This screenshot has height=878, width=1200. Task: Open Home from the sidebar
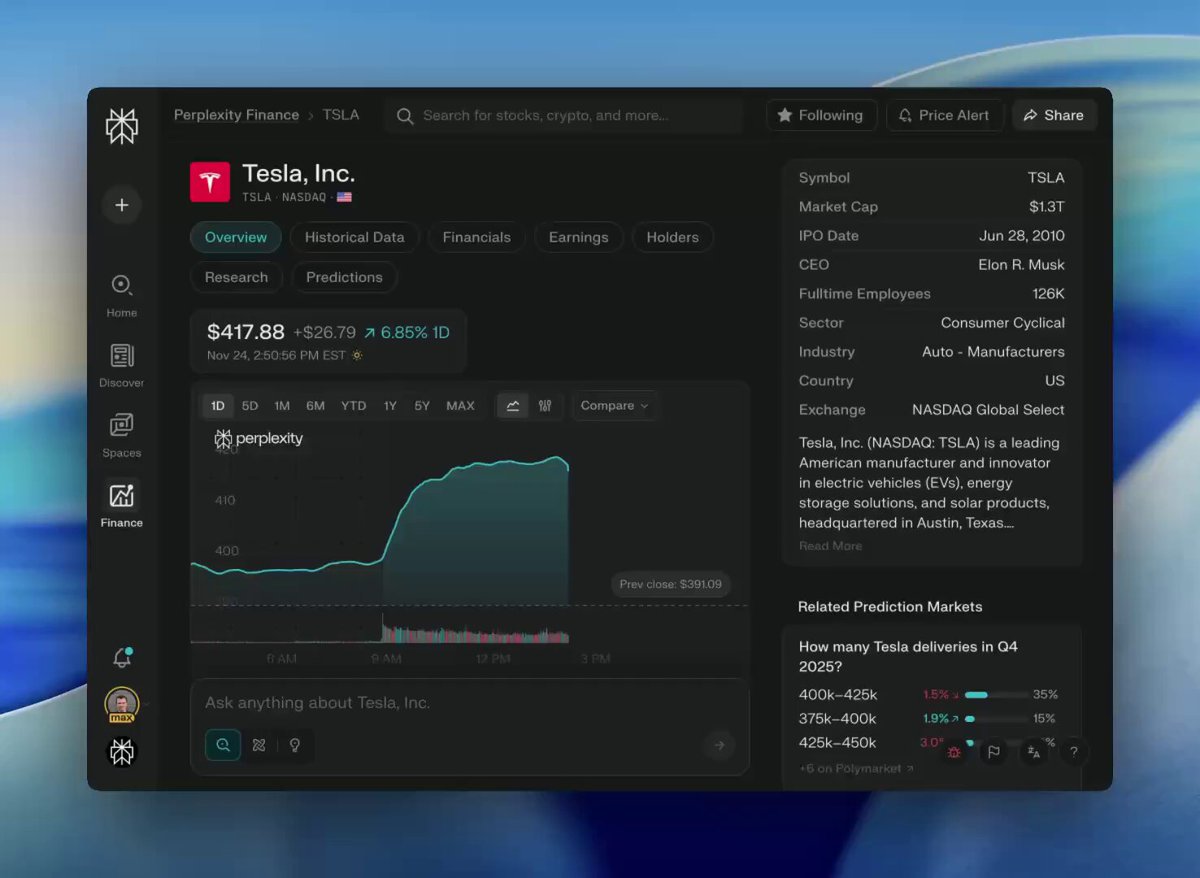tap(121, 295)
